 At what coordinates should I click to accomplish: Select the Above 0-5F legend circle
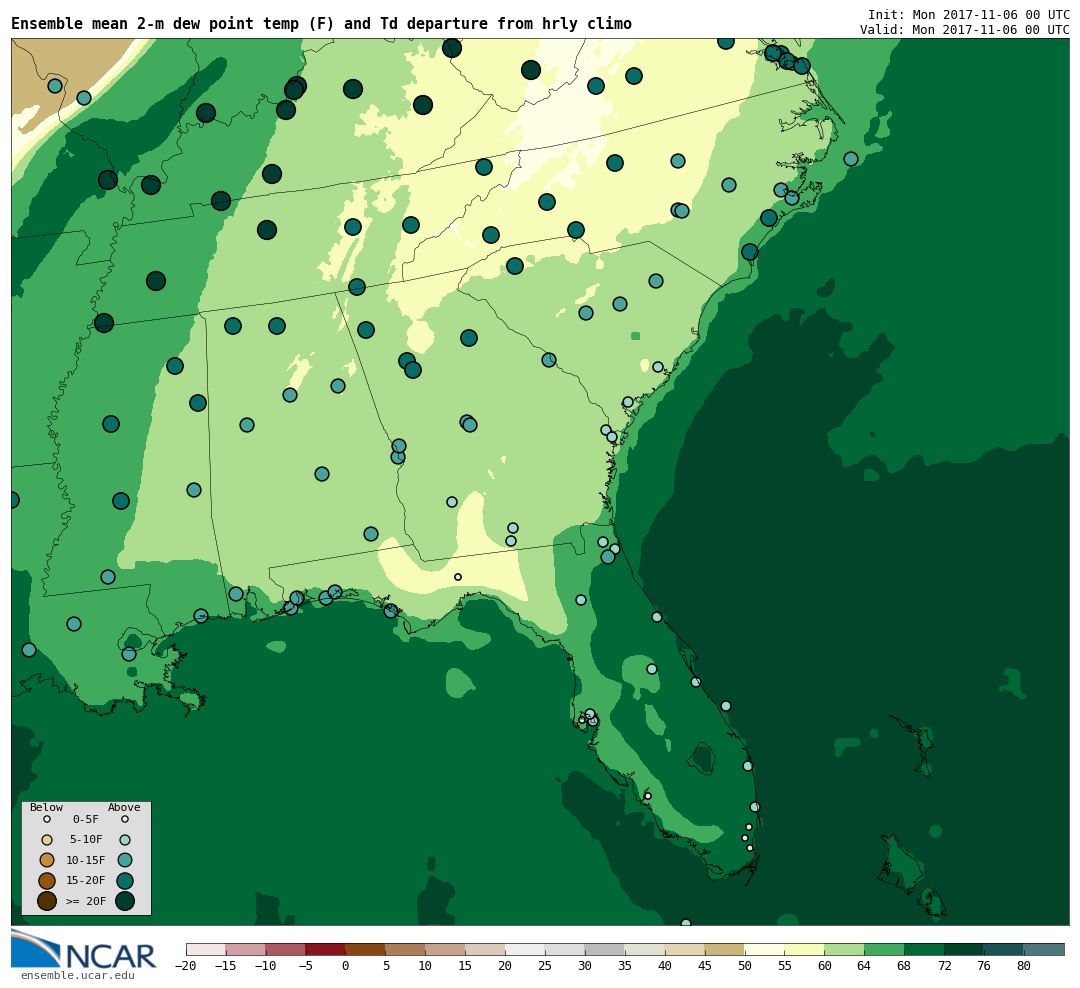(125, 819)
